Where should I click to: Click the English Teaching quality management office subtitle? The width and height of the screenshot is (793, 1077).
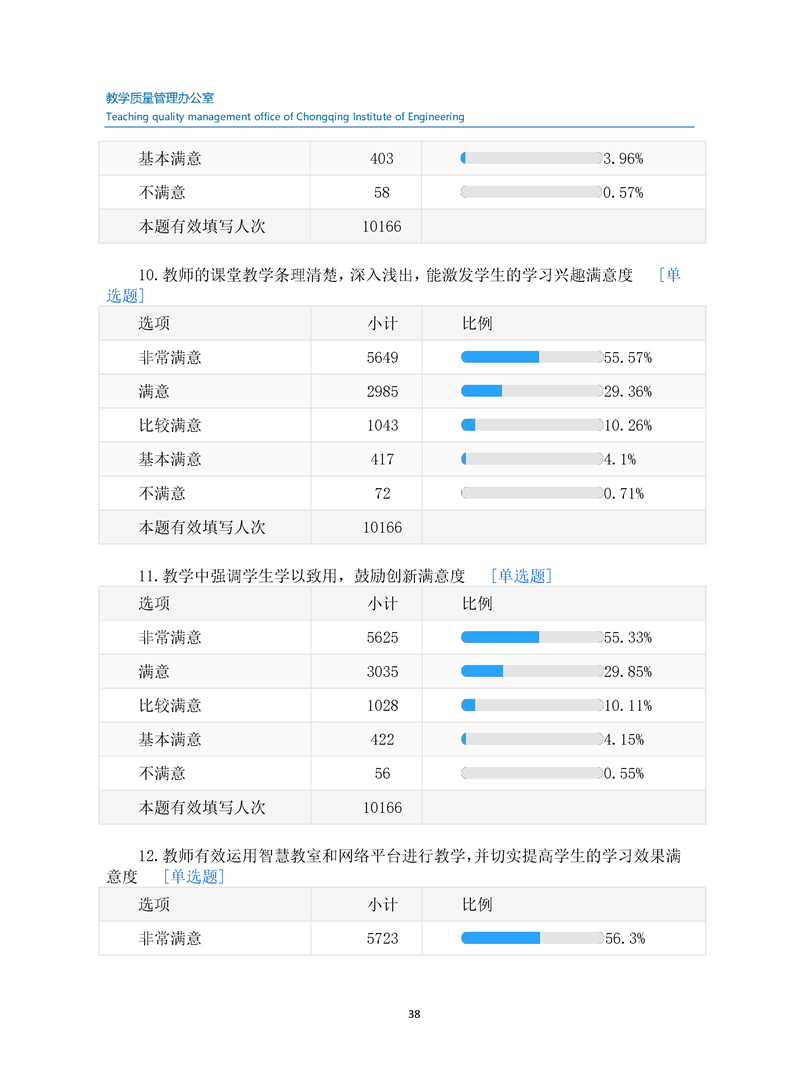[285, 117]
